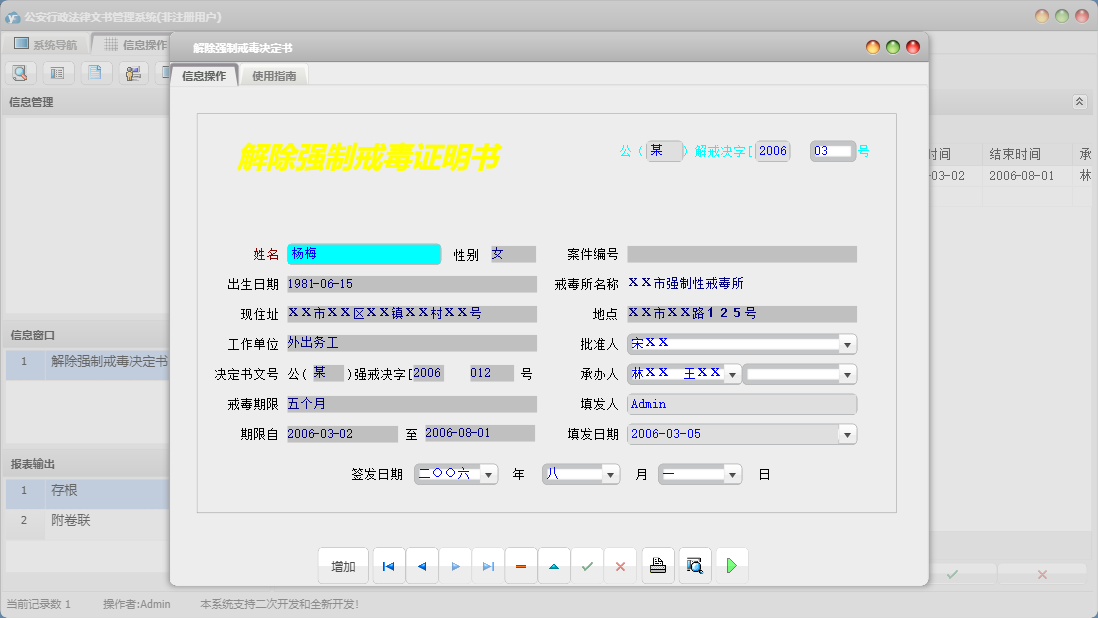Image resolution: width=1098 pixels, height=618 pixels.
Task: Open the 系统导航 tab
Action: [45, 42]
